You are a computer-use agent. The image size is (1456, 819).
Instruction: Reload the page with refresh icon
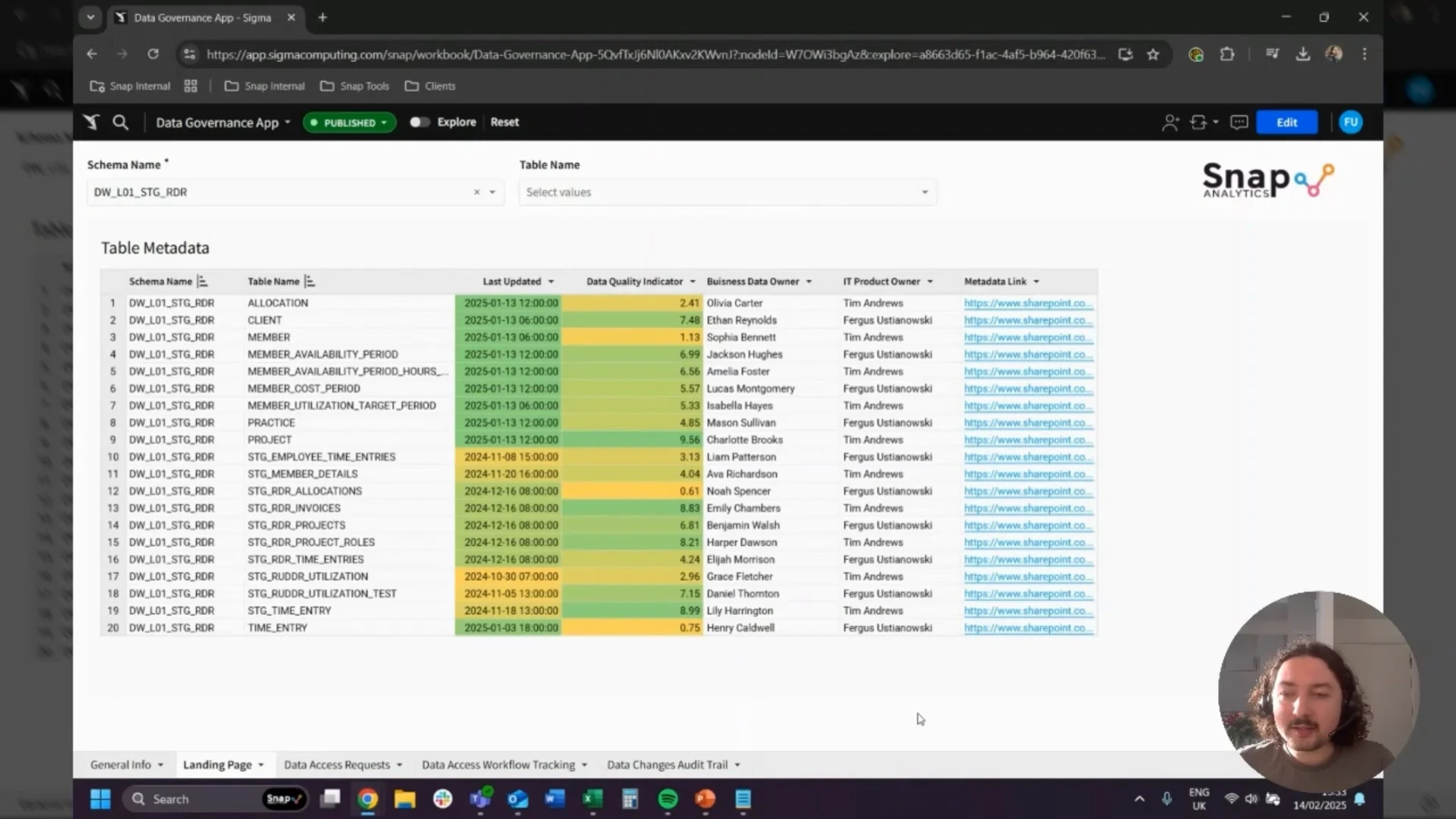click(x=153, y=54)
